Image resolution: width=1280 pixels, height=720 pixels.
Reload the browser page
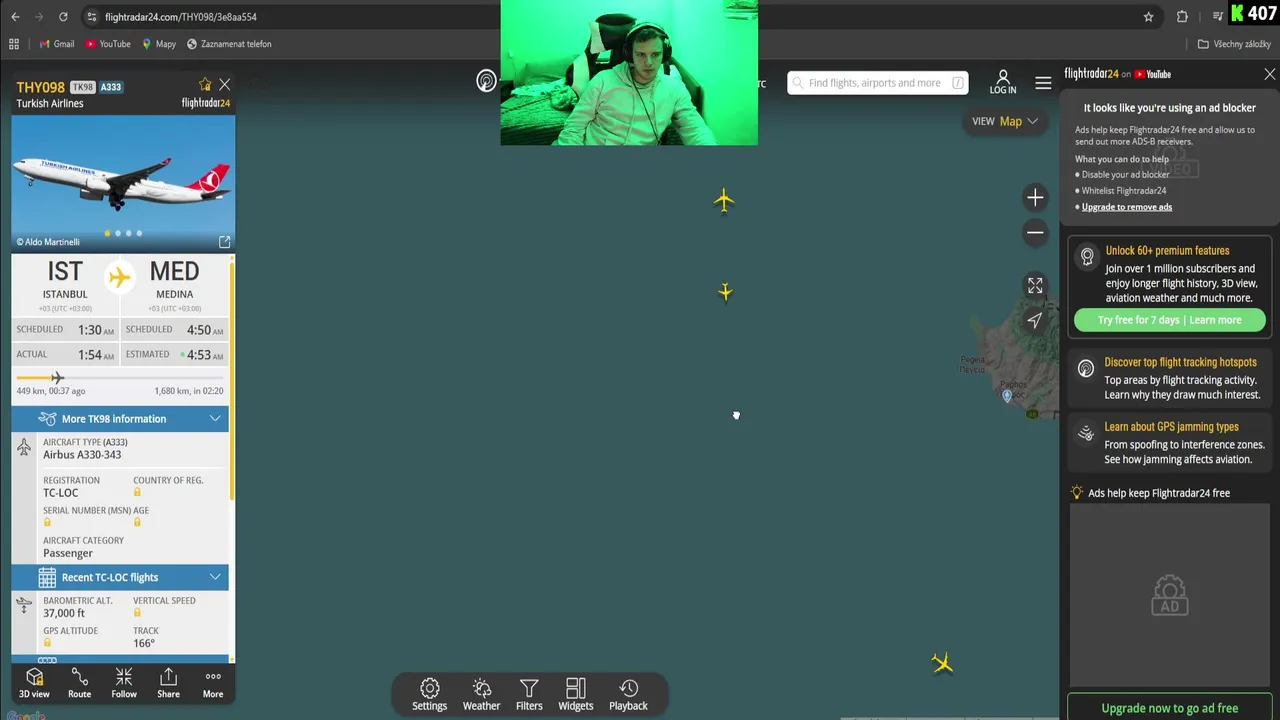click(63, 17)
